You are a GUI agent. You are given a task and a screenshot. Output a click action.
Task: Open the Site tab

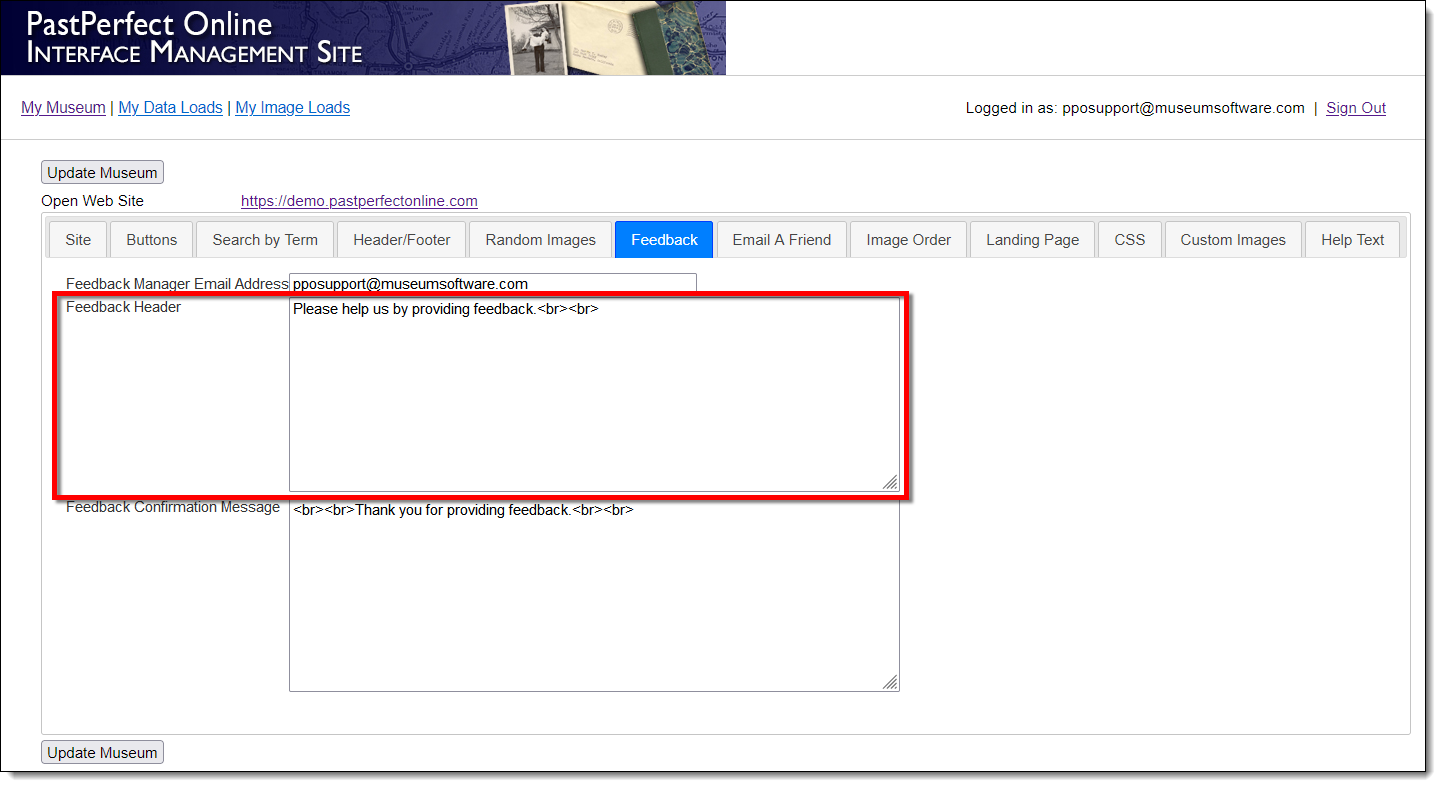click(x=78, y=240)
